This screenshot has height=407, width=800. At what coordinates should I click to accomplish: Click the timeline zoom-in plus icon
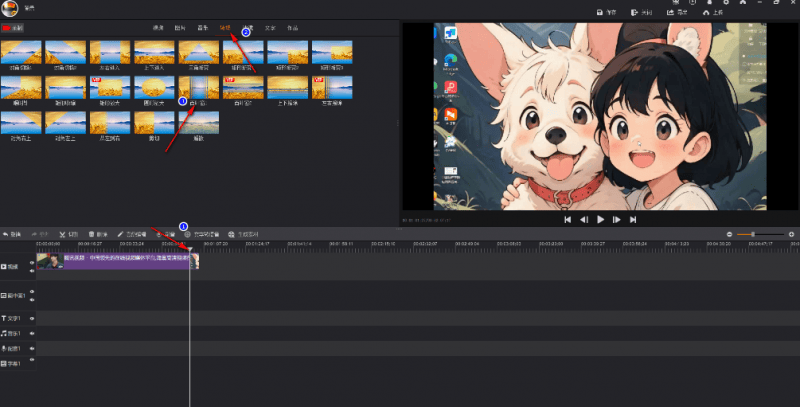coord(791,234)
